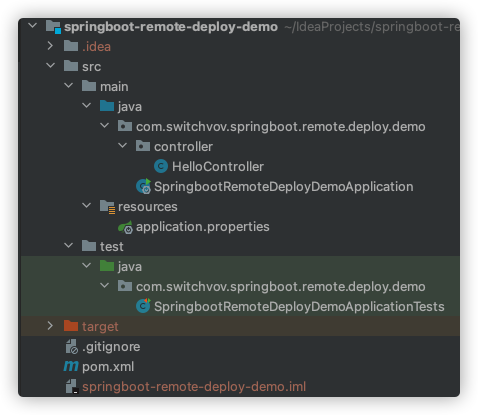
Task: Select the main label
Action: (x=114, y=87)
